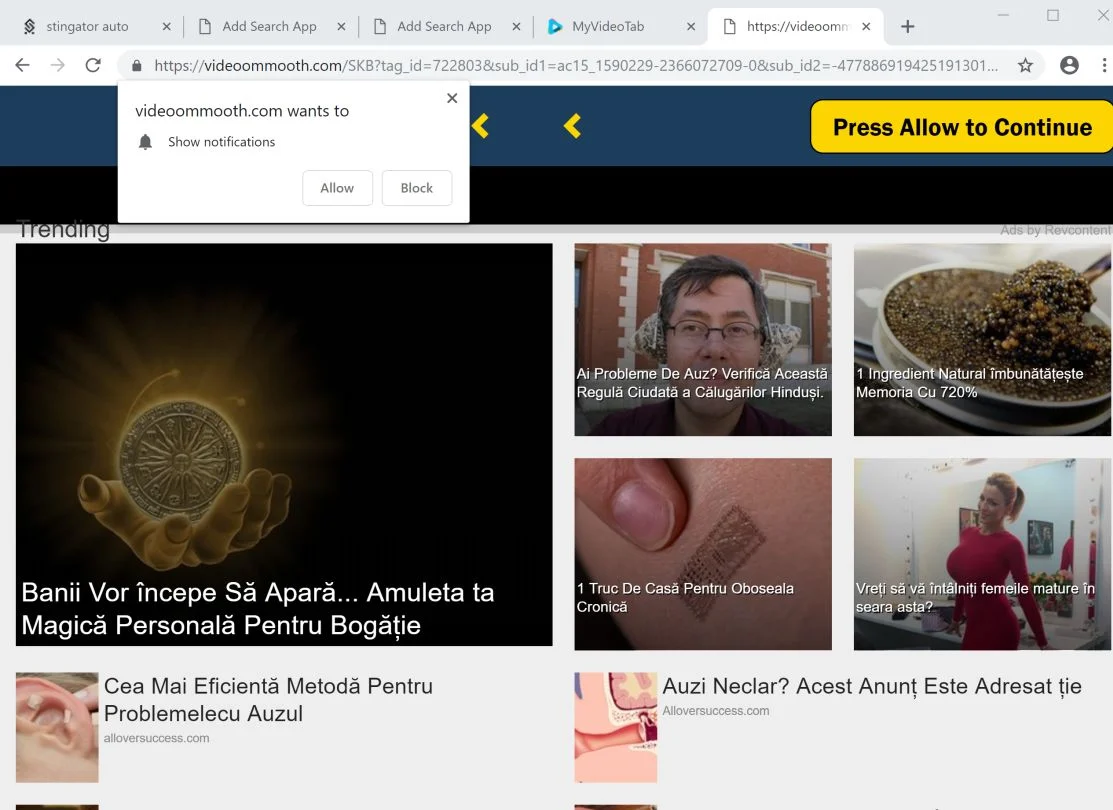Close the stingator auto tab
This screenshot has height=810, width=1113.
[166, 27]
